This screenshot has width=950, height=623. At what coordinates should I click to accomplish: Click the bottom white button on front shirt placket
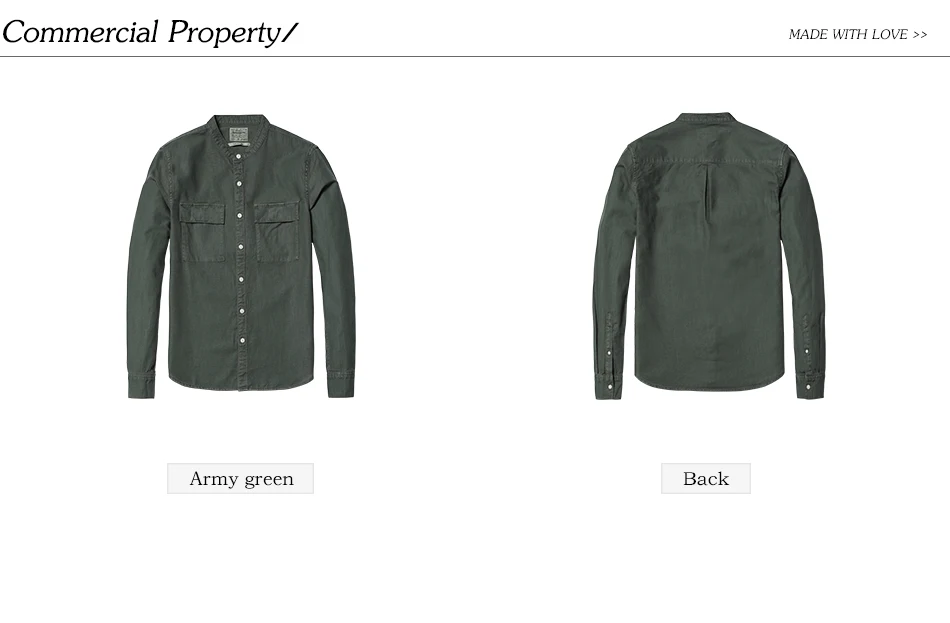(x=242, y=341)
